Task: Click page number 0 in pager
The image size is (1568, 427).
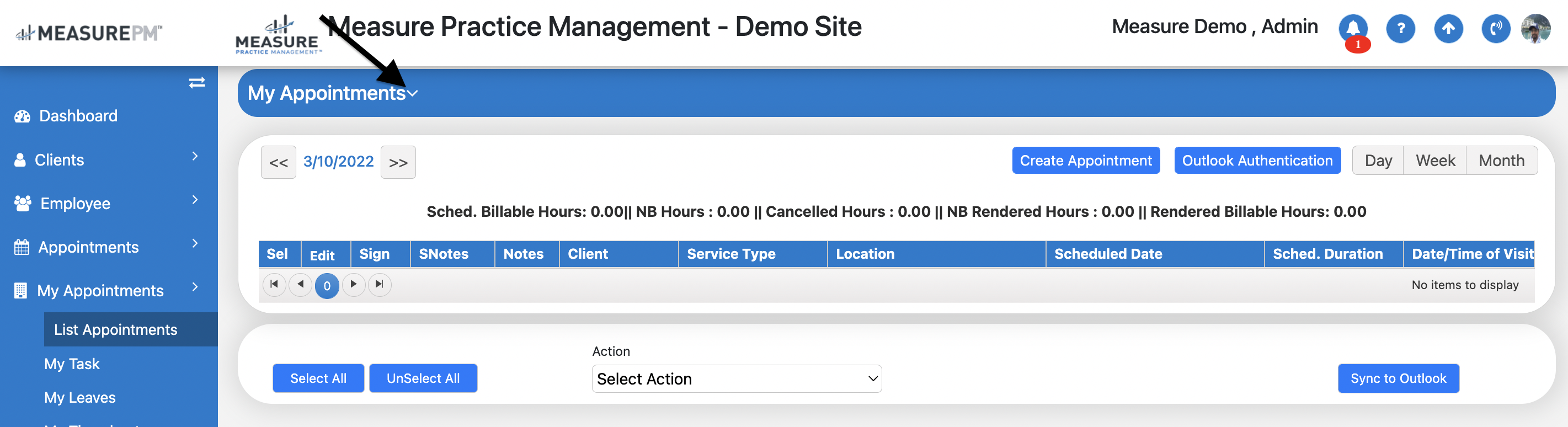Action: click(x=327, y=285)
